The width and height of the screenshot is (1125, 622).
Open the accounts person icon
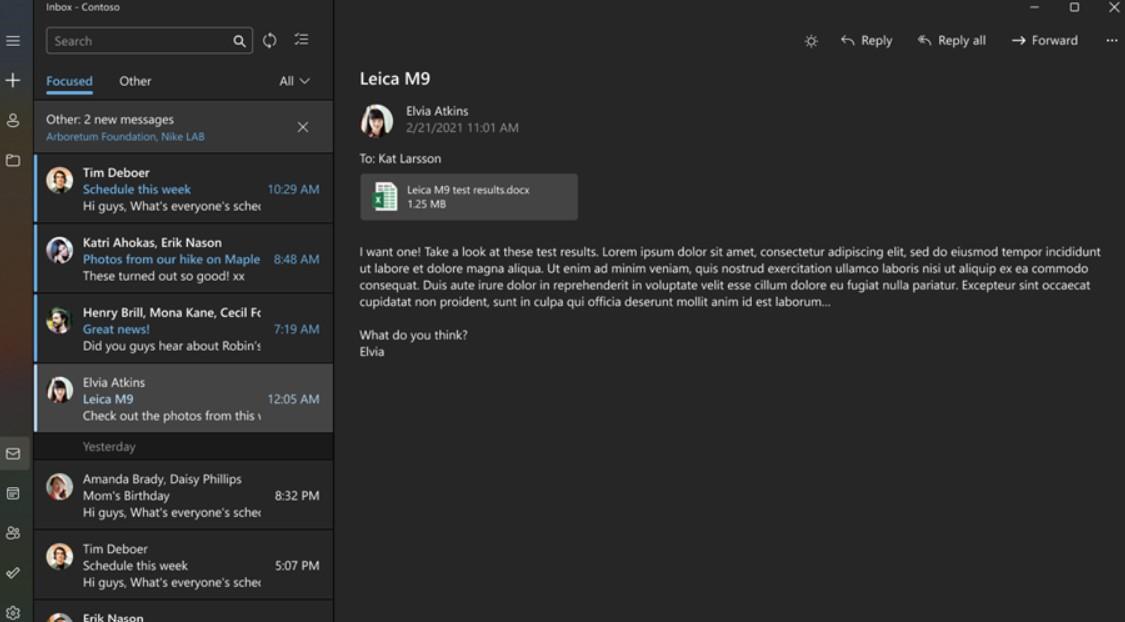(x=13, y=120)
